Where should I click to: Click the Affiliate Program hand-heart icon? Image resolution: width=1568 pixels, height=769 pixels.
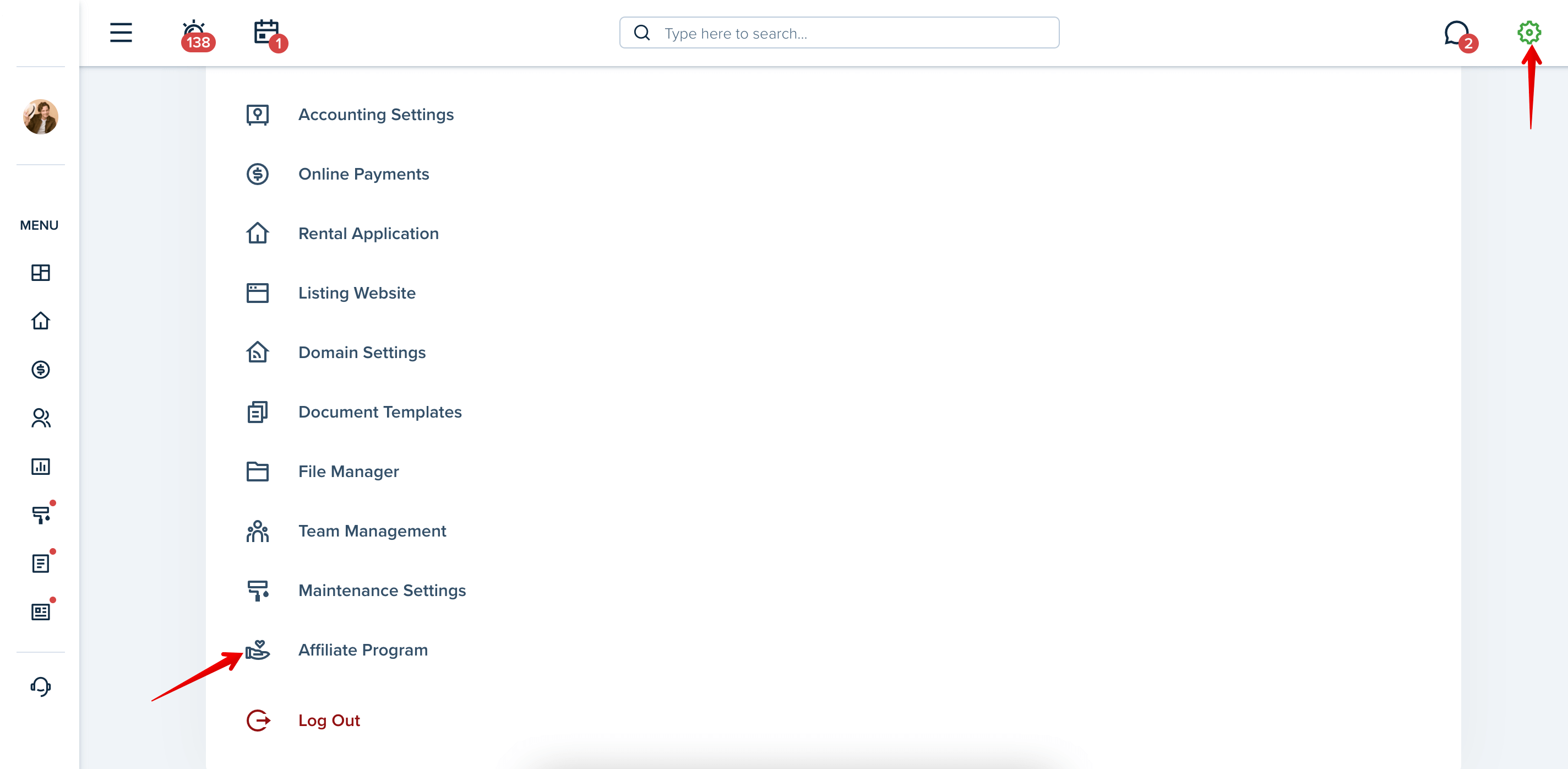pyautogui.click(x=258, y=649)
